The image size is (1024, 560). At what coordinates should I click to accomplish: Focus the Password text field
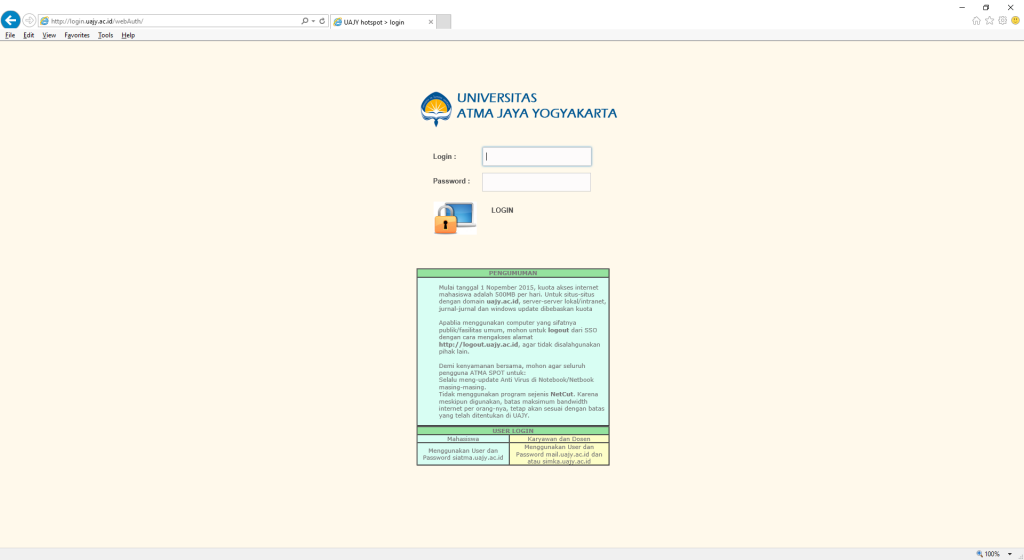(x=536, y=182)
